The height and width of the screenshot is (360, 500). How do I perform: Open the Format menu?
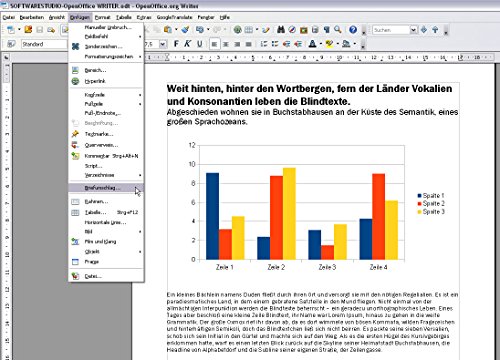[x=102, y=17]
